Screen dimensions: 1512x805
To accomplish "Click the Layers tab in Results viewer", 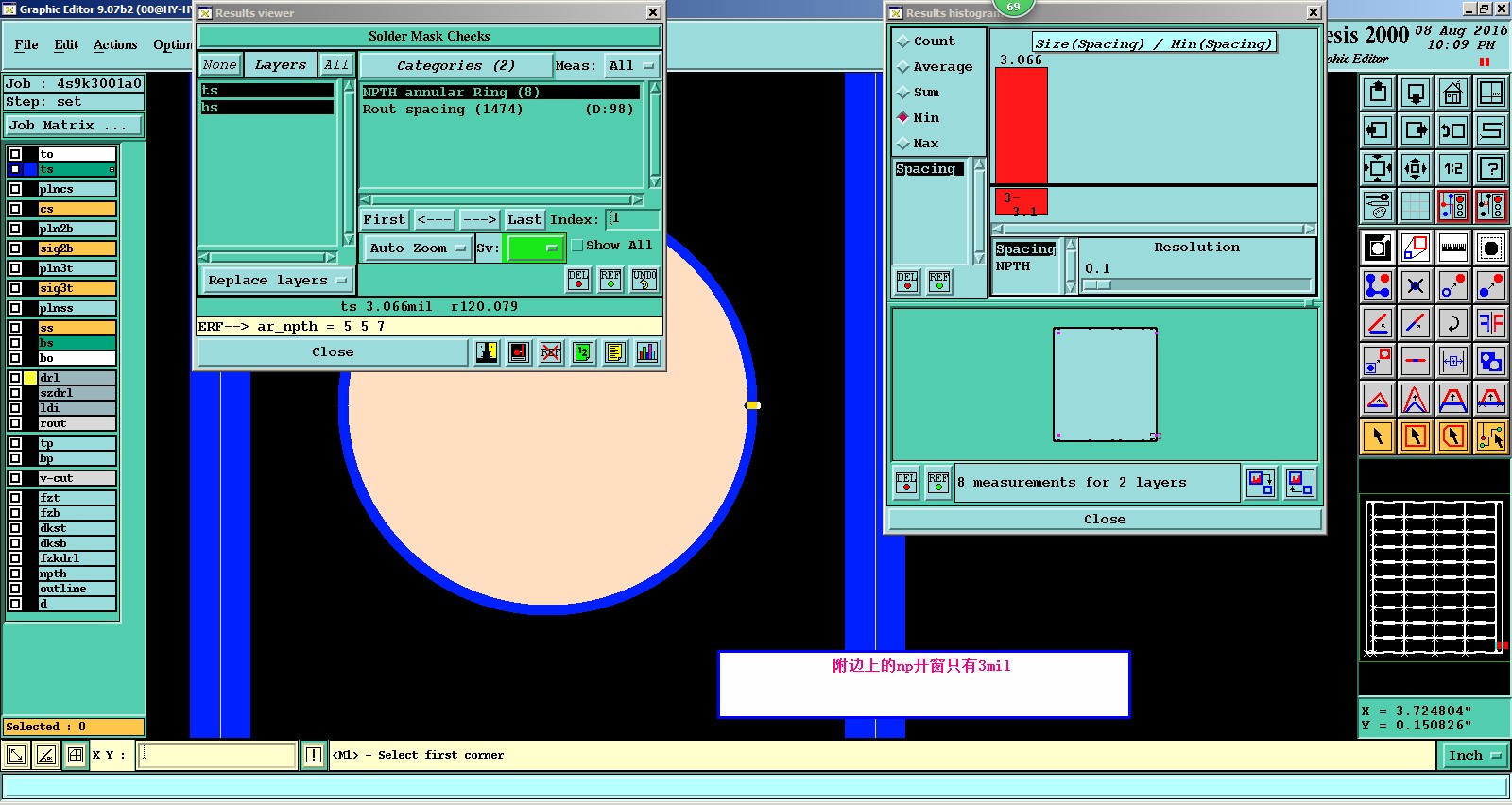I will coord(280,65).
